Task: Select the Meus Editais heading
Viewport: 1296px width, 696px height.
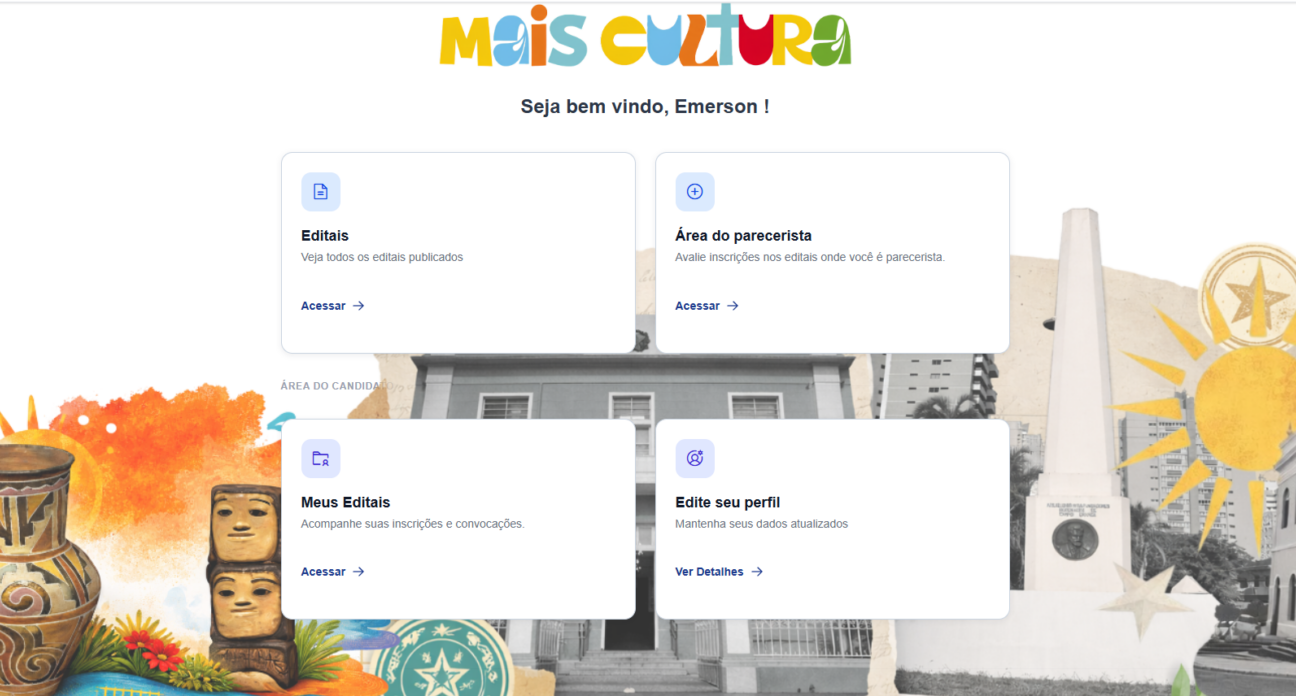Action: (346, 502)
